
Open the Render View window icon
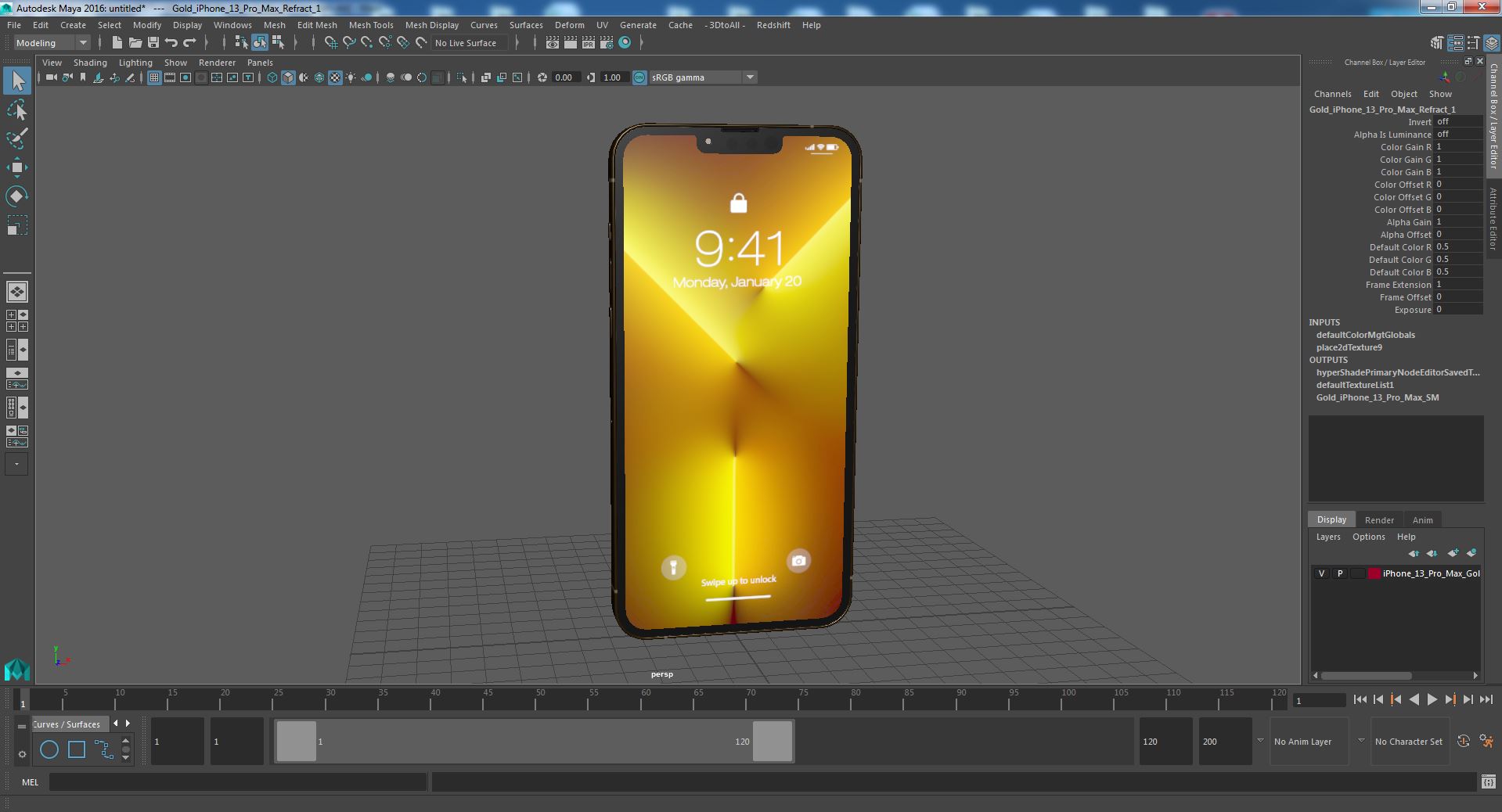(552, 43)
